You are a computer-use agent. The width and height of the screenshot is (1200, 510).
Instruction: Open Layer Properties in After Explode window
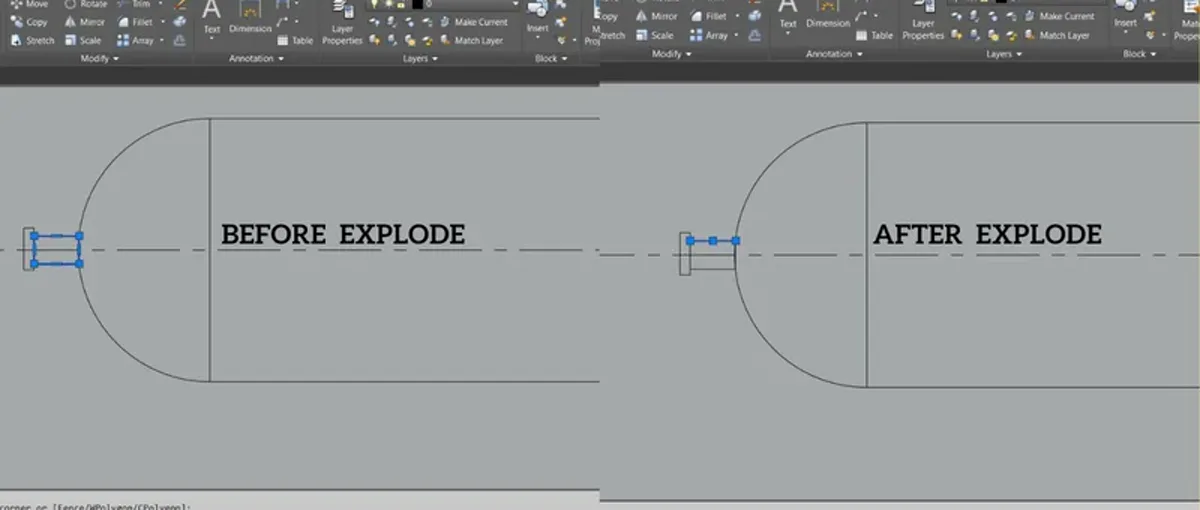[x=923, y=18]
